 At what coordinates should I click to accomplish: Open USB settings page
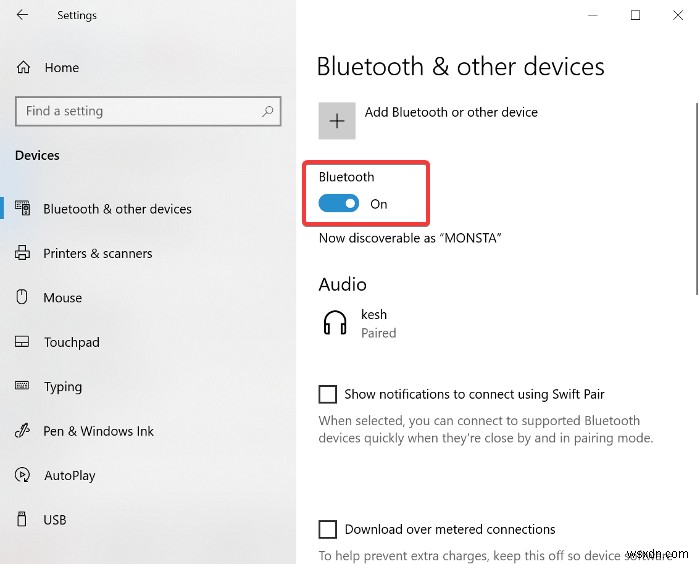148,520
